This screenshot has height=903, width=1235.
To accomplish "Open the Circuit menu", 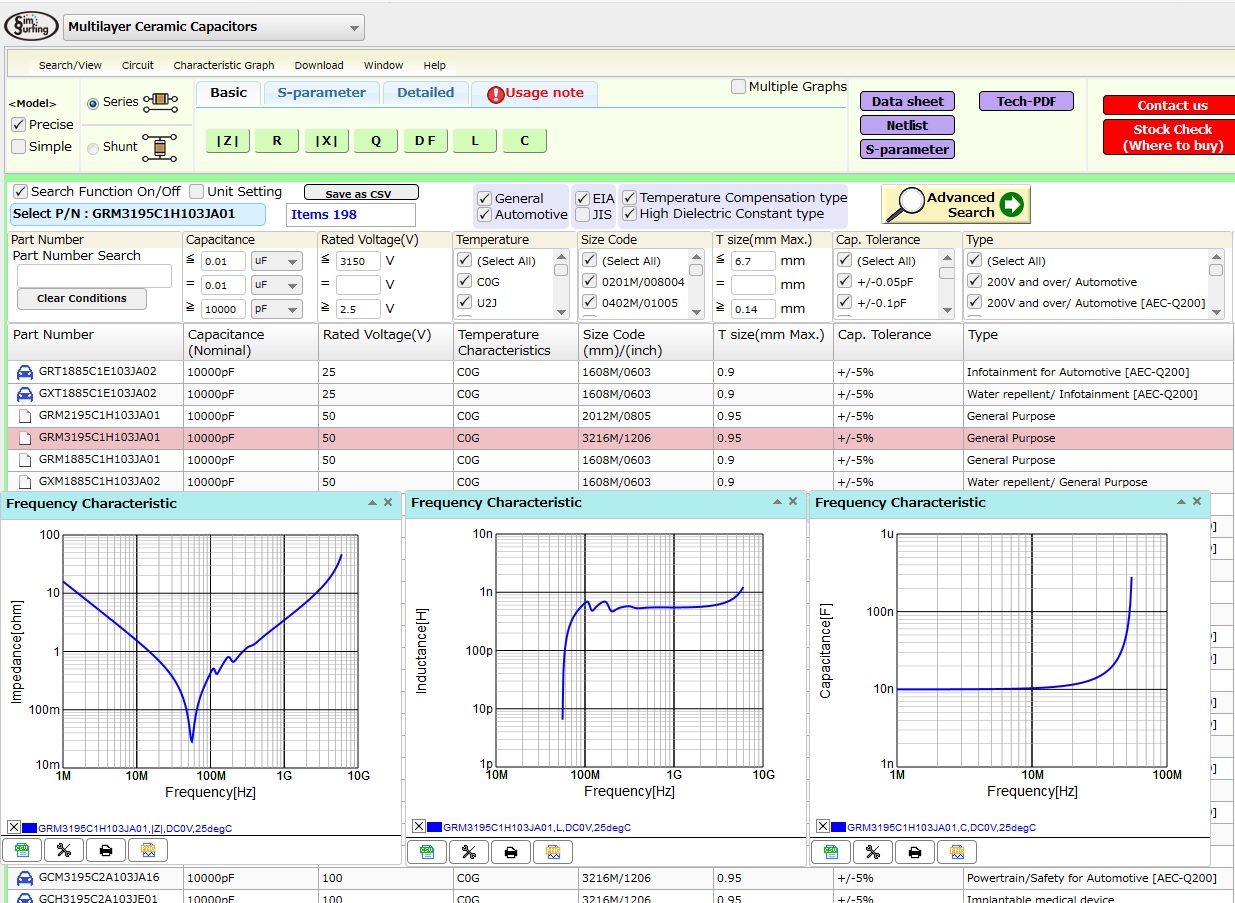I will point(138,65).
